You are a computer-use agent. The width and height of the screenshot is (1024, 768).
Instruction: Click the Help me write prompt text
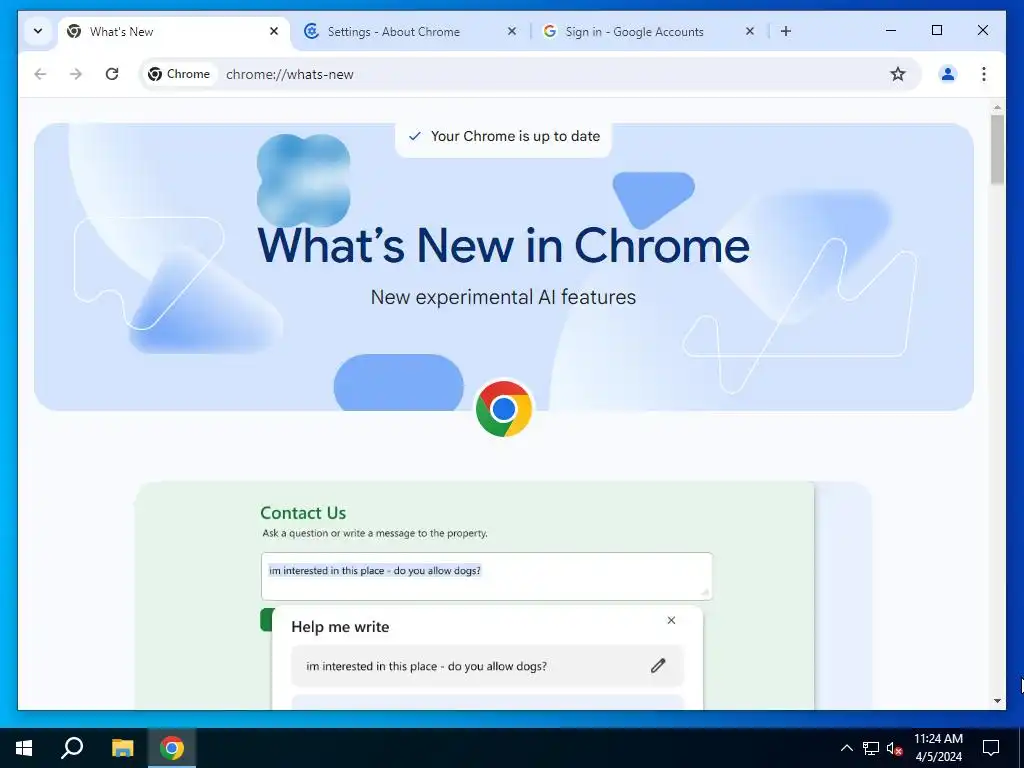tap(426, 666)
